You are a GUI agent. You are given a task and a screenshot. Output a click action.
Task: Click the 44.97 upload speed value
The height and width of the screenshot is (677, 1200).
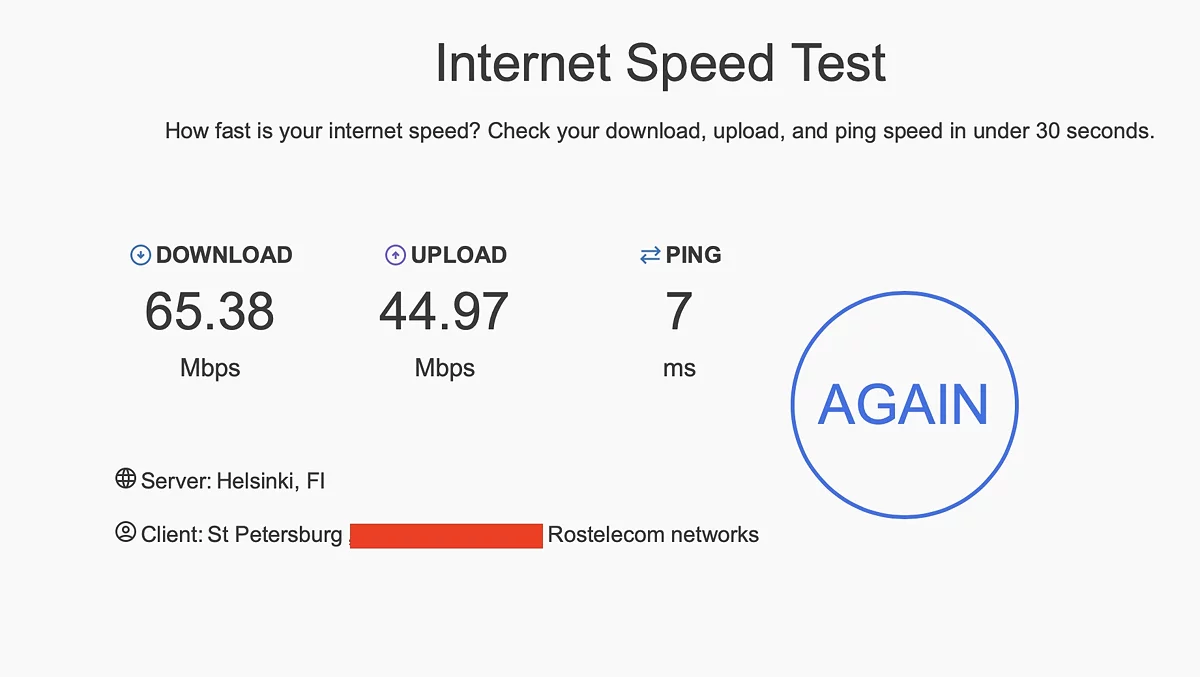444,311
